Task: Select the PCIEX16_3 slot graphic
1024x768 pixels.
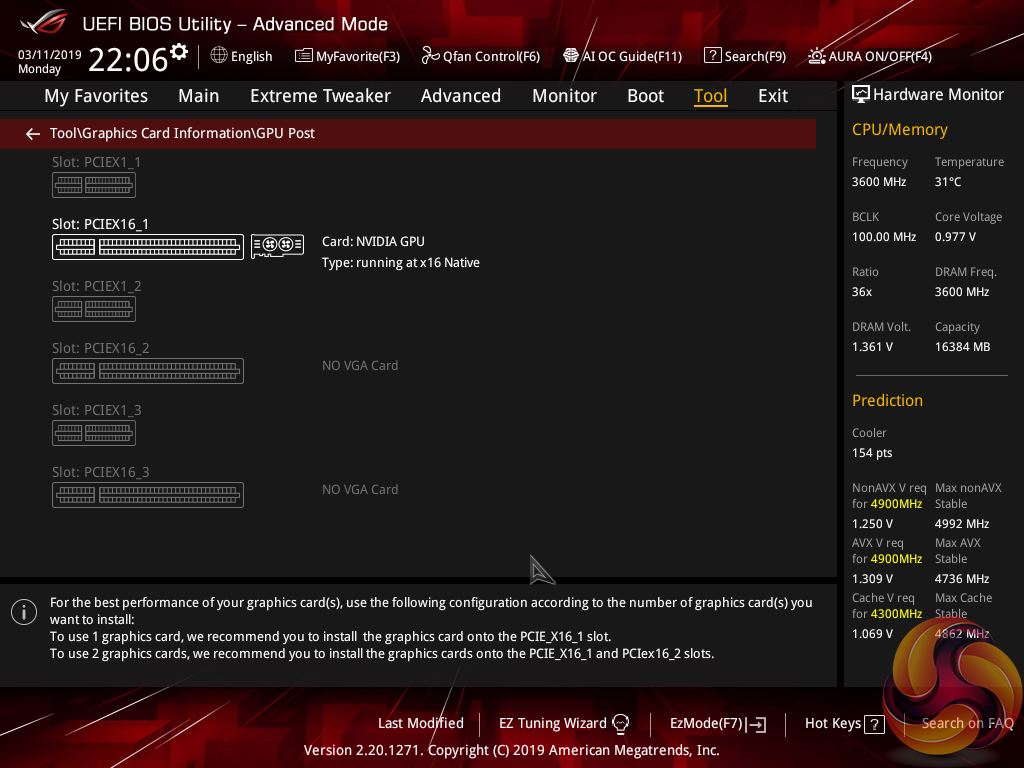Action: pos(148,495)
